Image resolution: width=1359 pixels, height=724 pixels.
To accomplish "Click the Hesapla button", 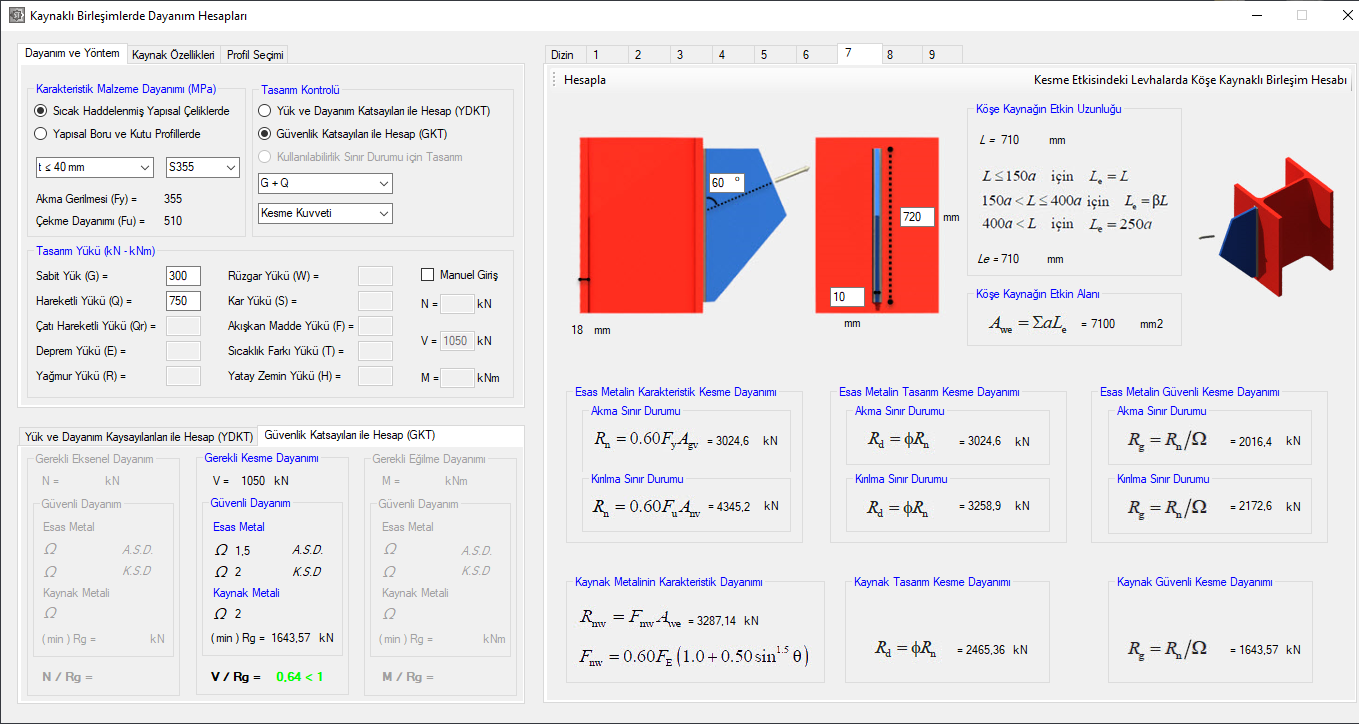I will click(585, 80).
